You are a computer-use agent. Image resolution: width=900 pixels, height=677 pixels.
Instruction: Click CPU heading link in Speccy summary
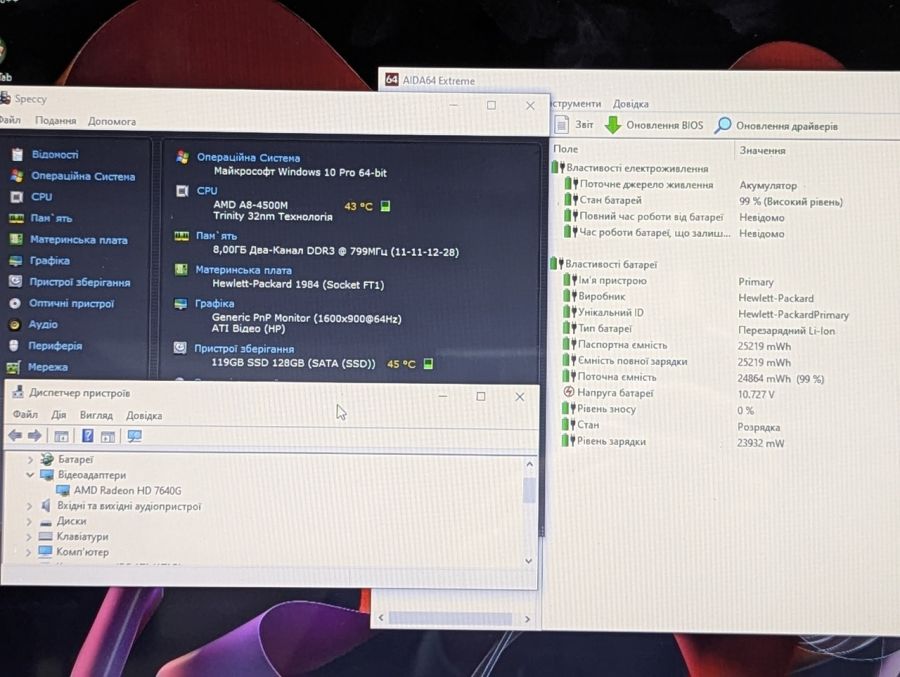(x=207, y=191)
